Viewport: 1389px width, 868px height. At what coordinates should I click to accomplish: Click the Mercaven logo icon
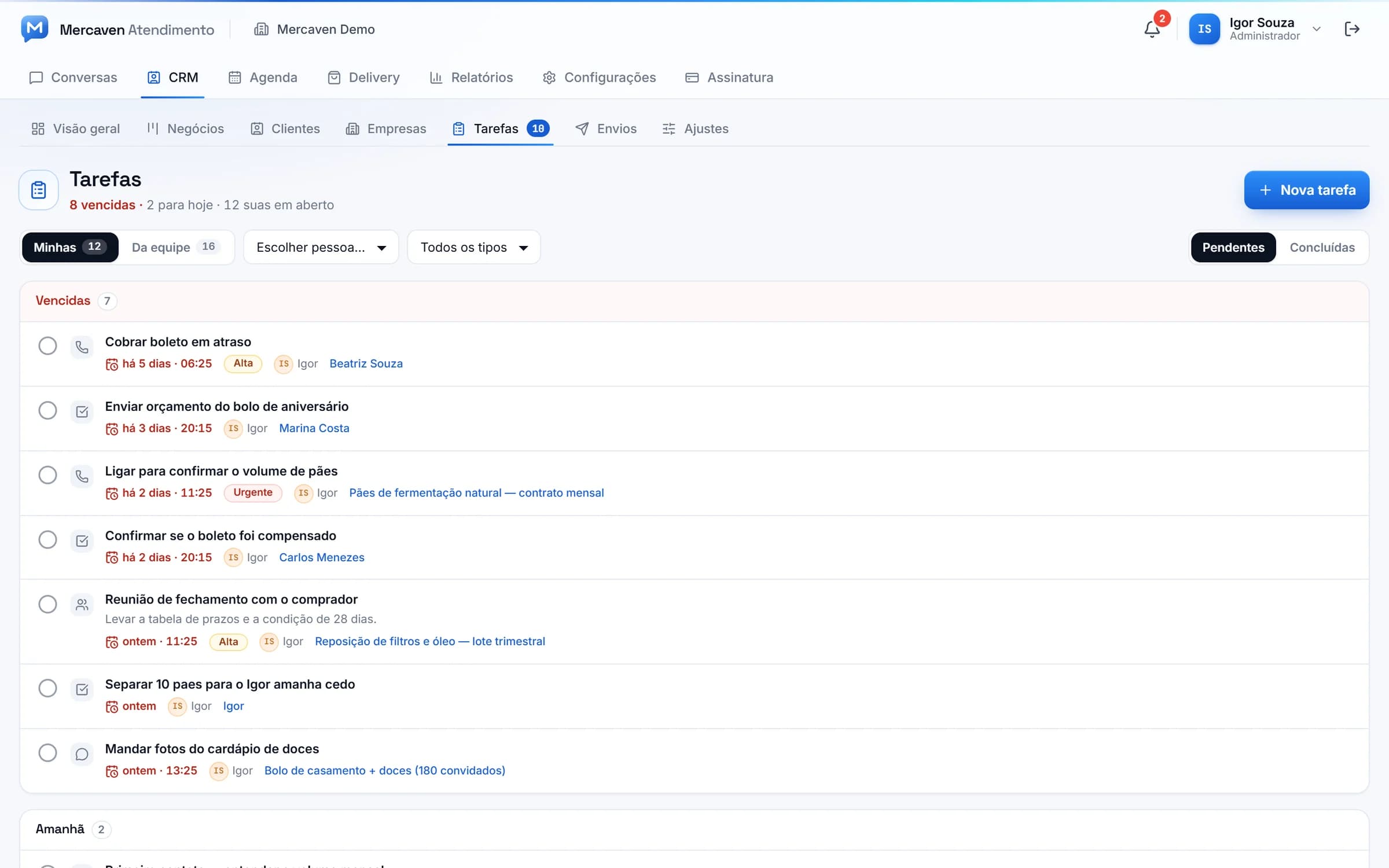click(x=35, y=28)
